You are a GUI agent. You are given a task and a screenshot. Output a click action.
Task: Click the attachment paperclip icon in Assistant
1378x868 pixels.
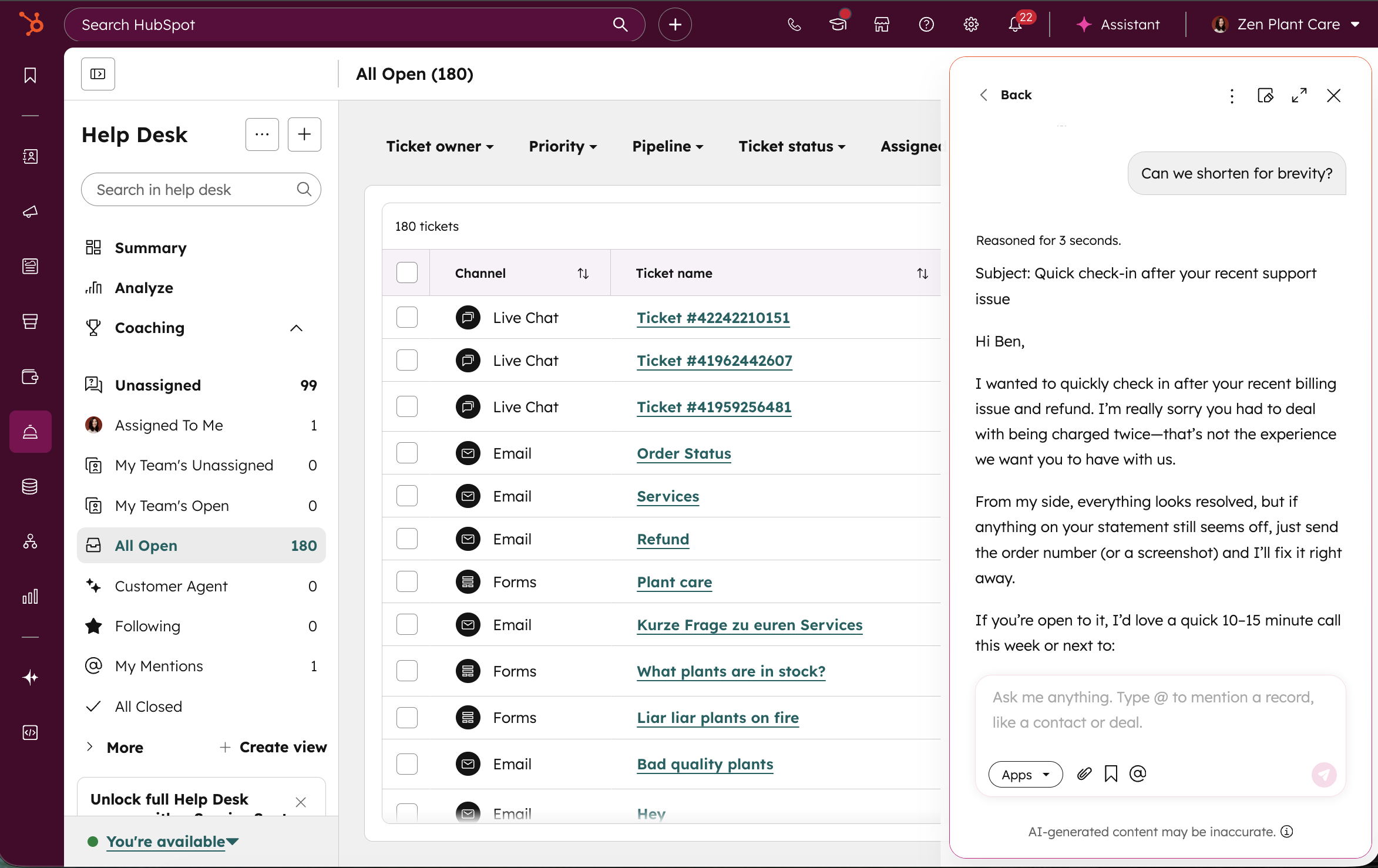[x=1084, y=774]
